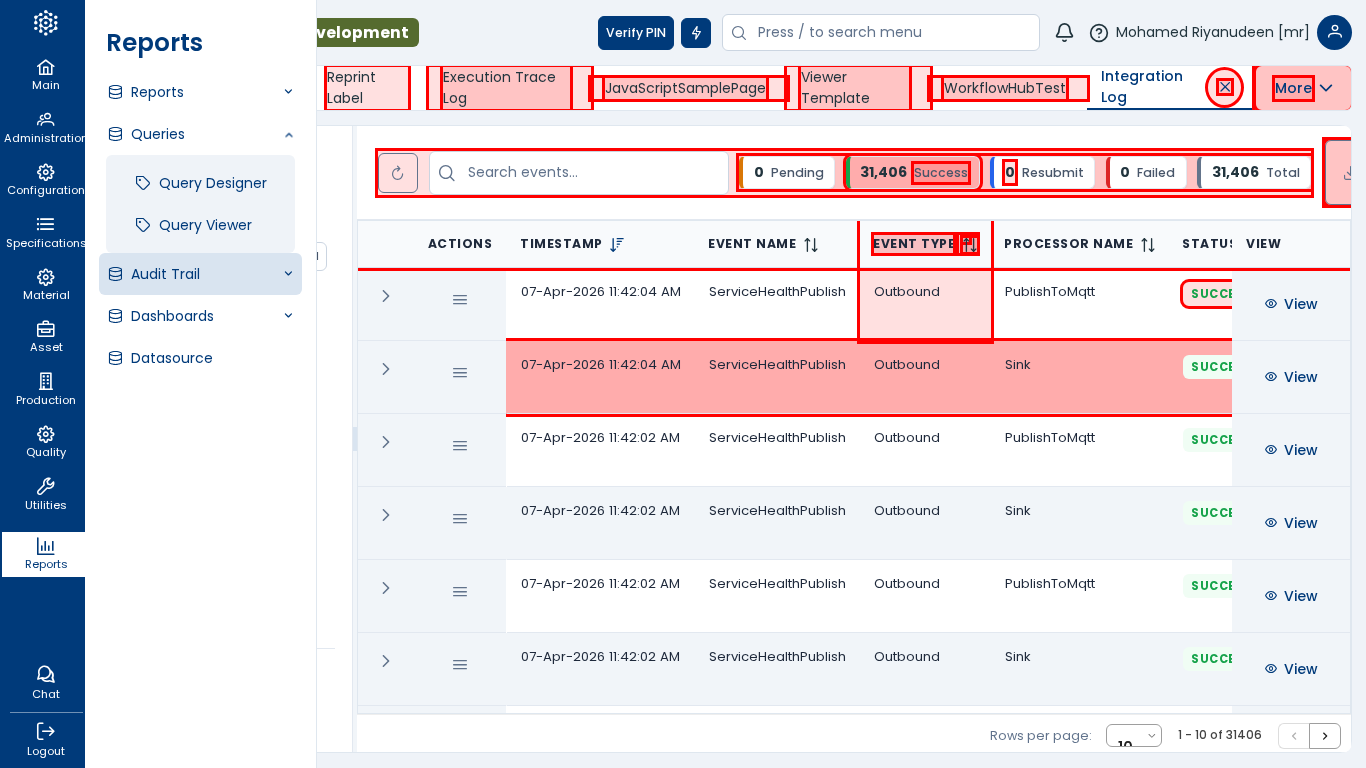Open the first row's hamburger actions menu
Viewport: 1366px width, 768px height.
pyautogui.click(x=460, y=300)
